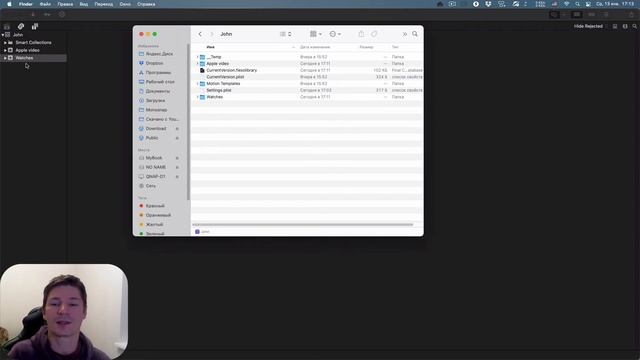The height and width of the screenshot is (360, 640).
Task: Open the Вид menu
Action: coord(84,4)
